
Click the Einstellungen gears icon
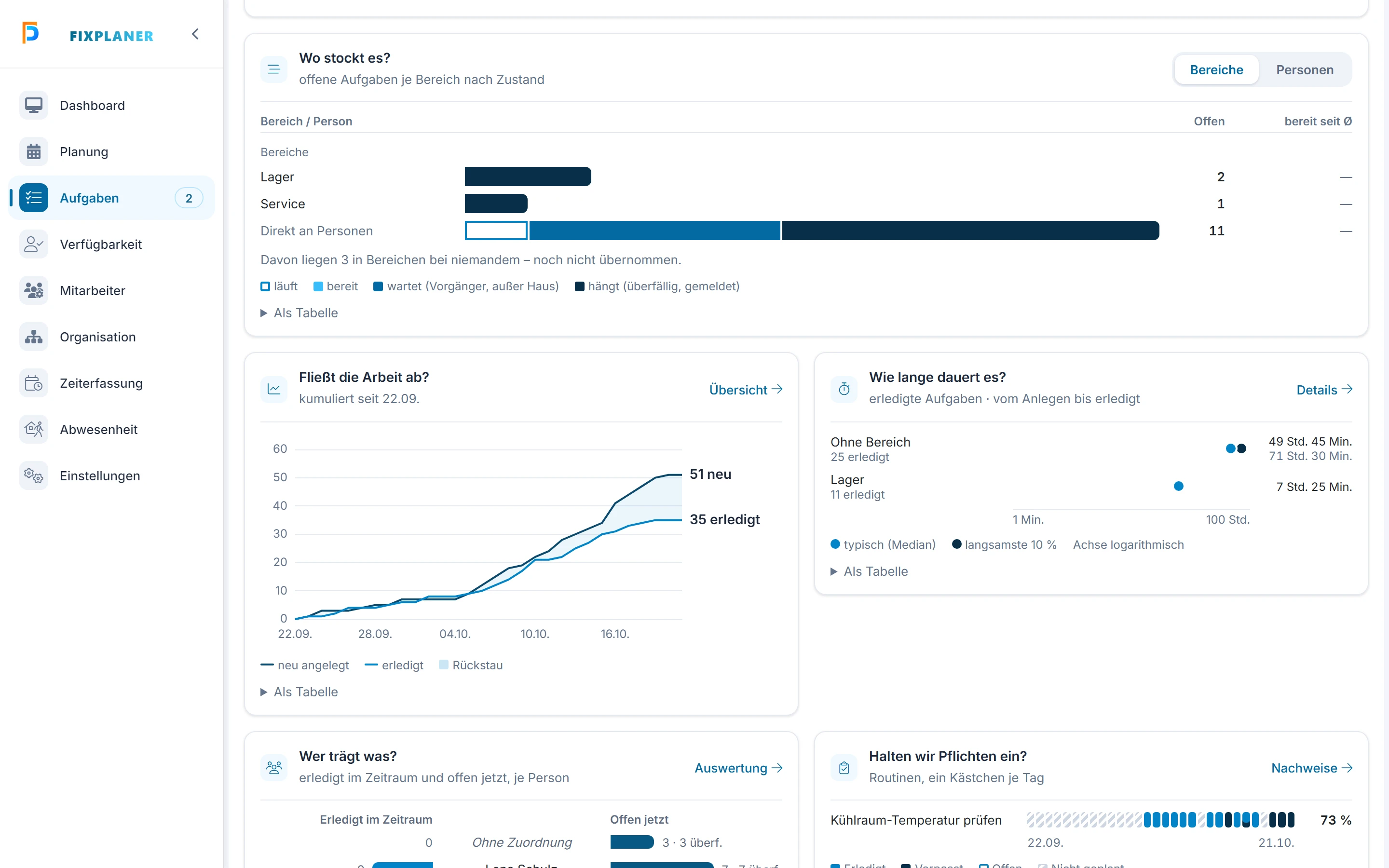(33, 476)
